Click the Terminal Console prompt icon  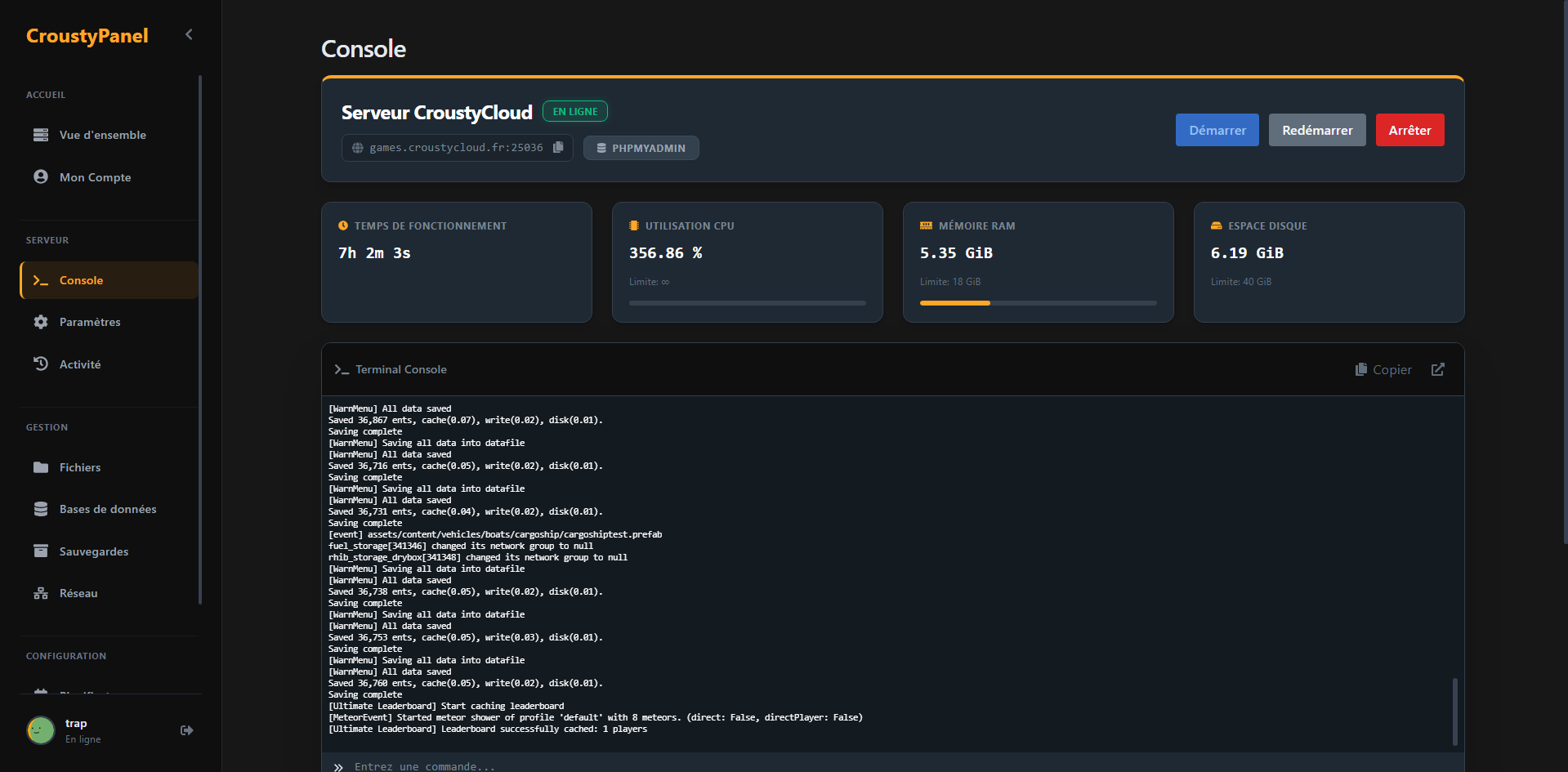(342, 369)
